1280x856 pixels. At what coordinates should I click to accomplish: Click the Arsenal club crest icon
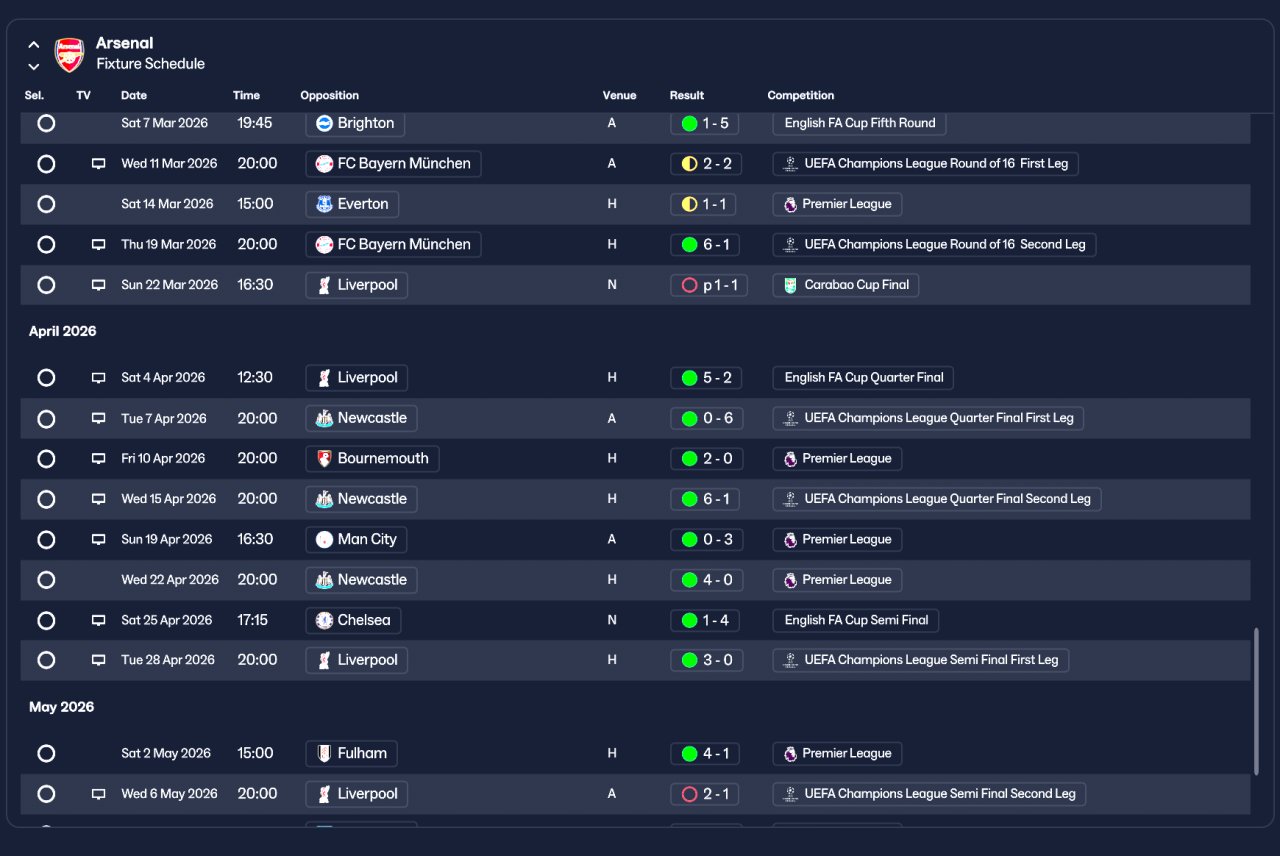tap(69, 55)
